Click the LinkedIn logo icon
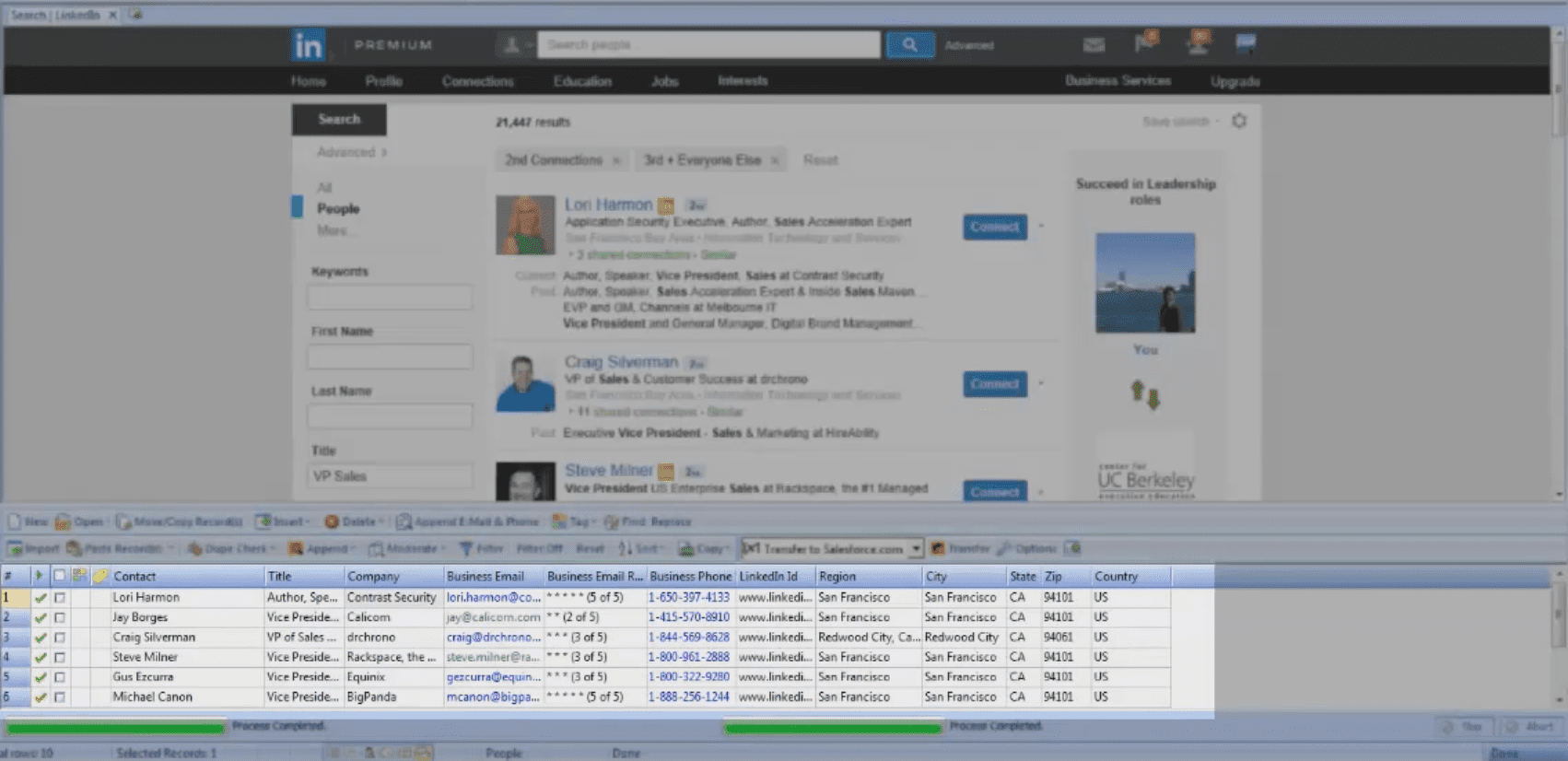The image size is (1568, 761). (308, 45)
